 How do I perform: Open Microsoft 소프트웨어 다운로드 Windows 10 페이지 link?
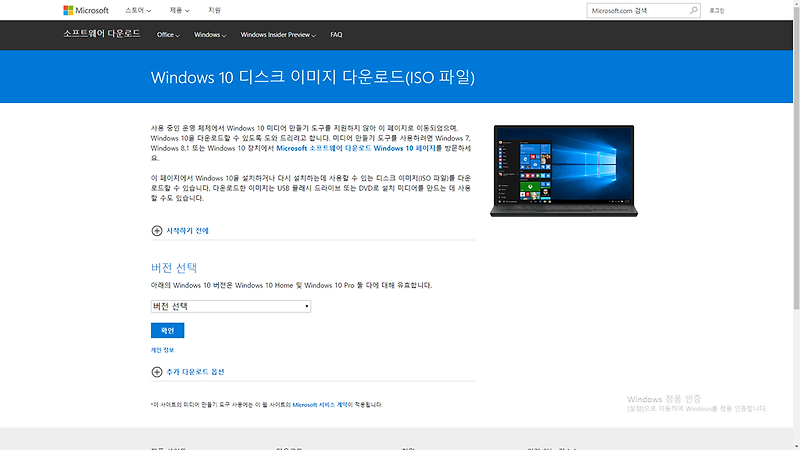356,148
